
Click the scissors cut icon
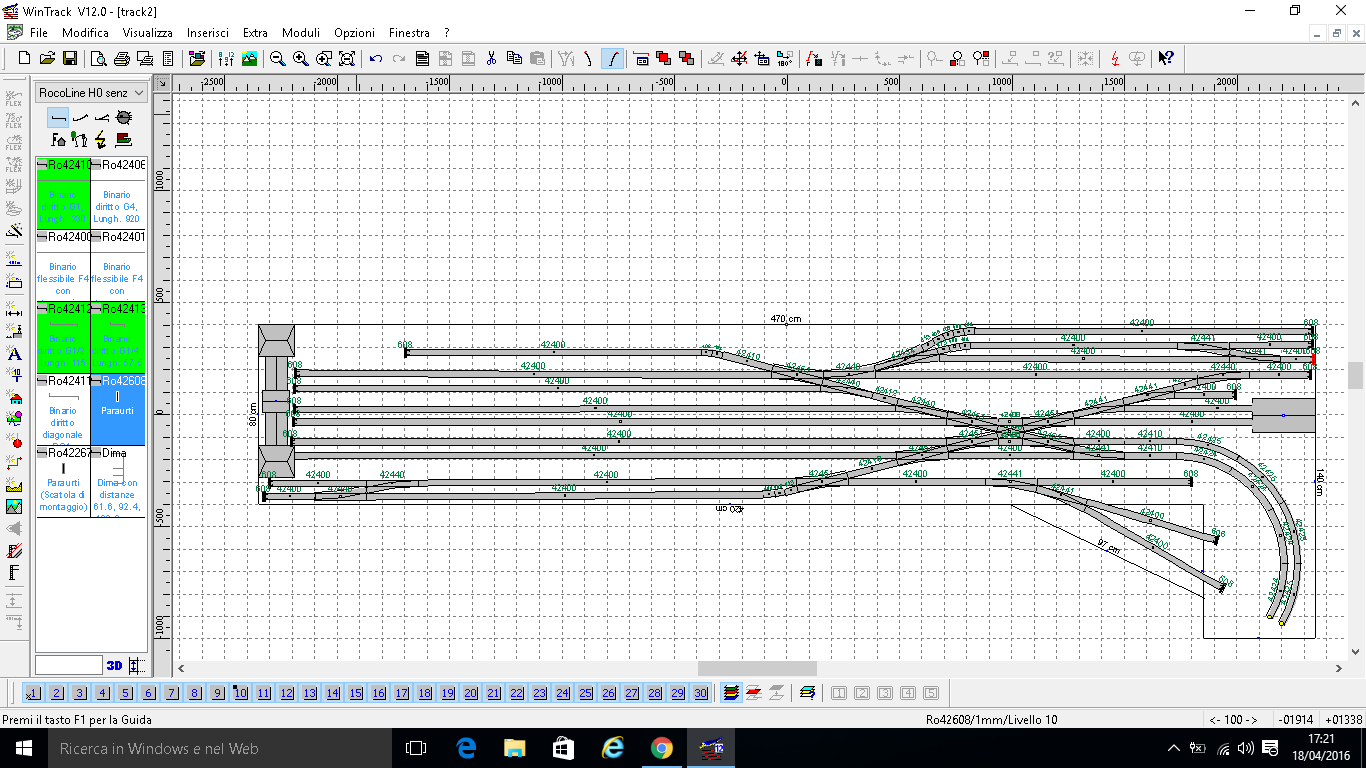(491, 59)
